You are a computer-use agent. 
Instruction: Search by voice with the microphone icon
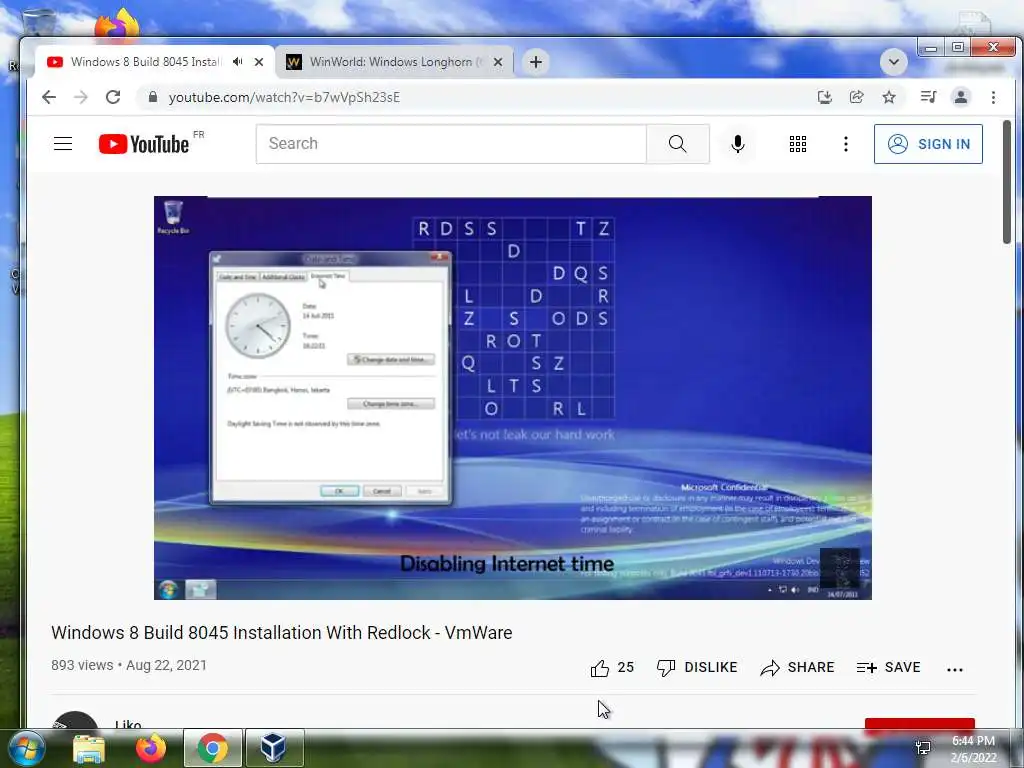click(738, 144)
